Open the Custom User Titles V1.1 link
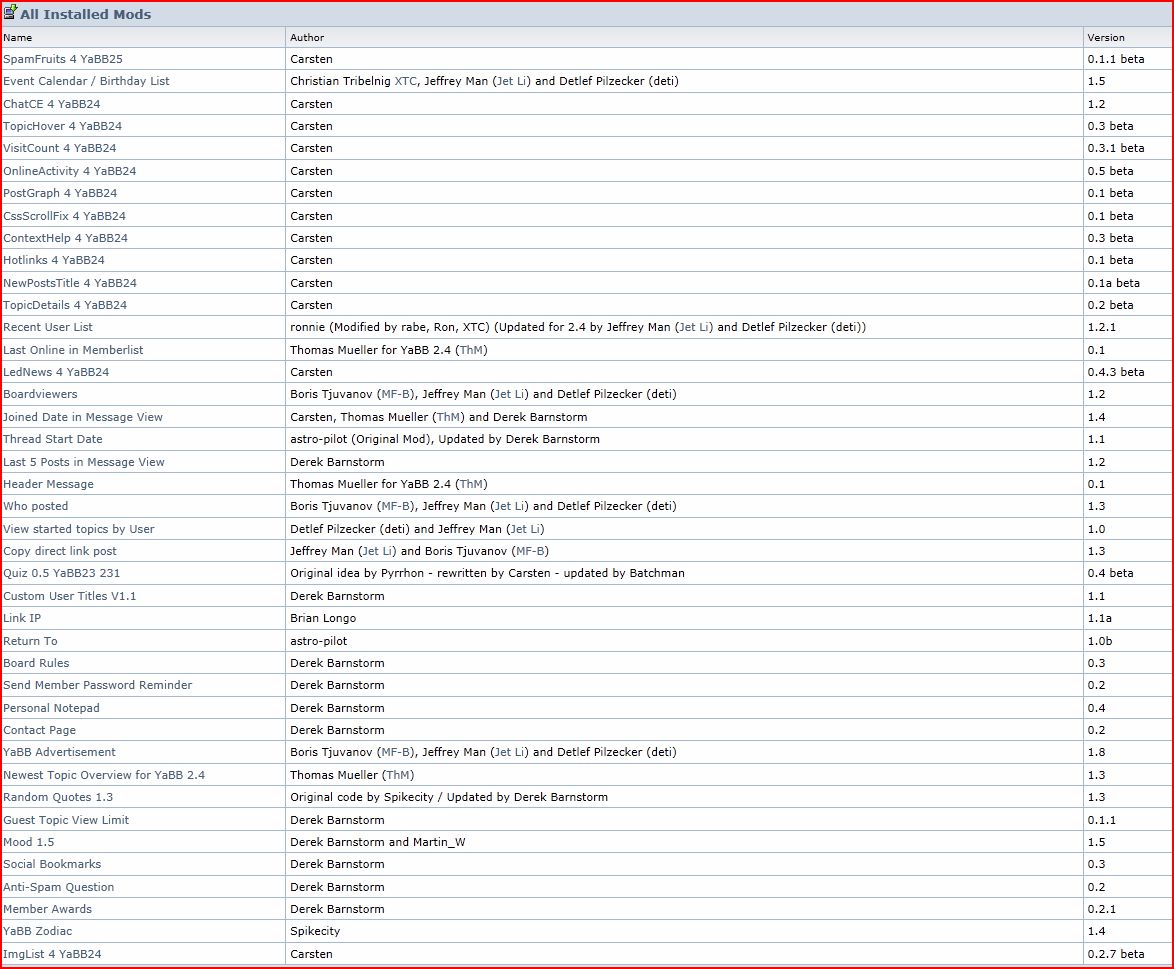This screenshot has height=969, width=1174. click(69, 596)
